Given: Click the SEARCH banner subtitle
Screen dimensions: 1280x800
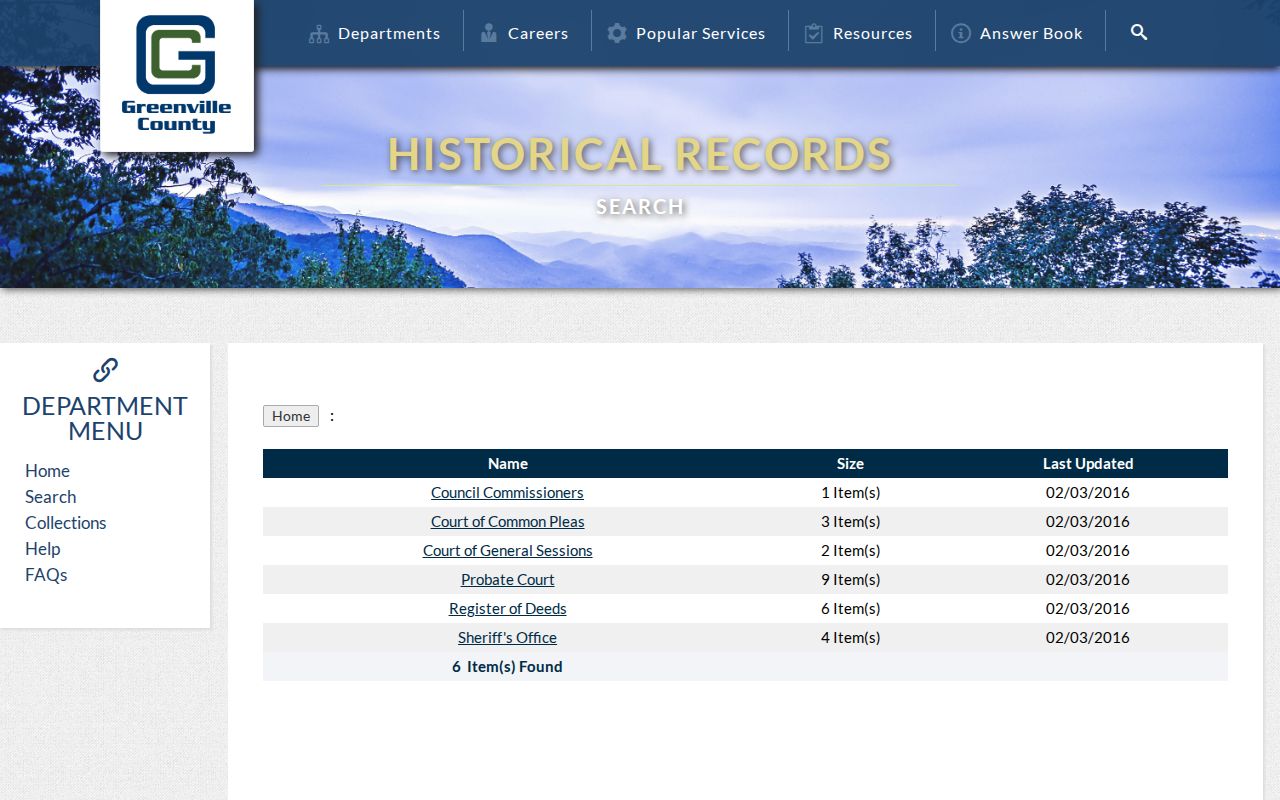Looking at the screenshot, I should [x=640, y=207].
